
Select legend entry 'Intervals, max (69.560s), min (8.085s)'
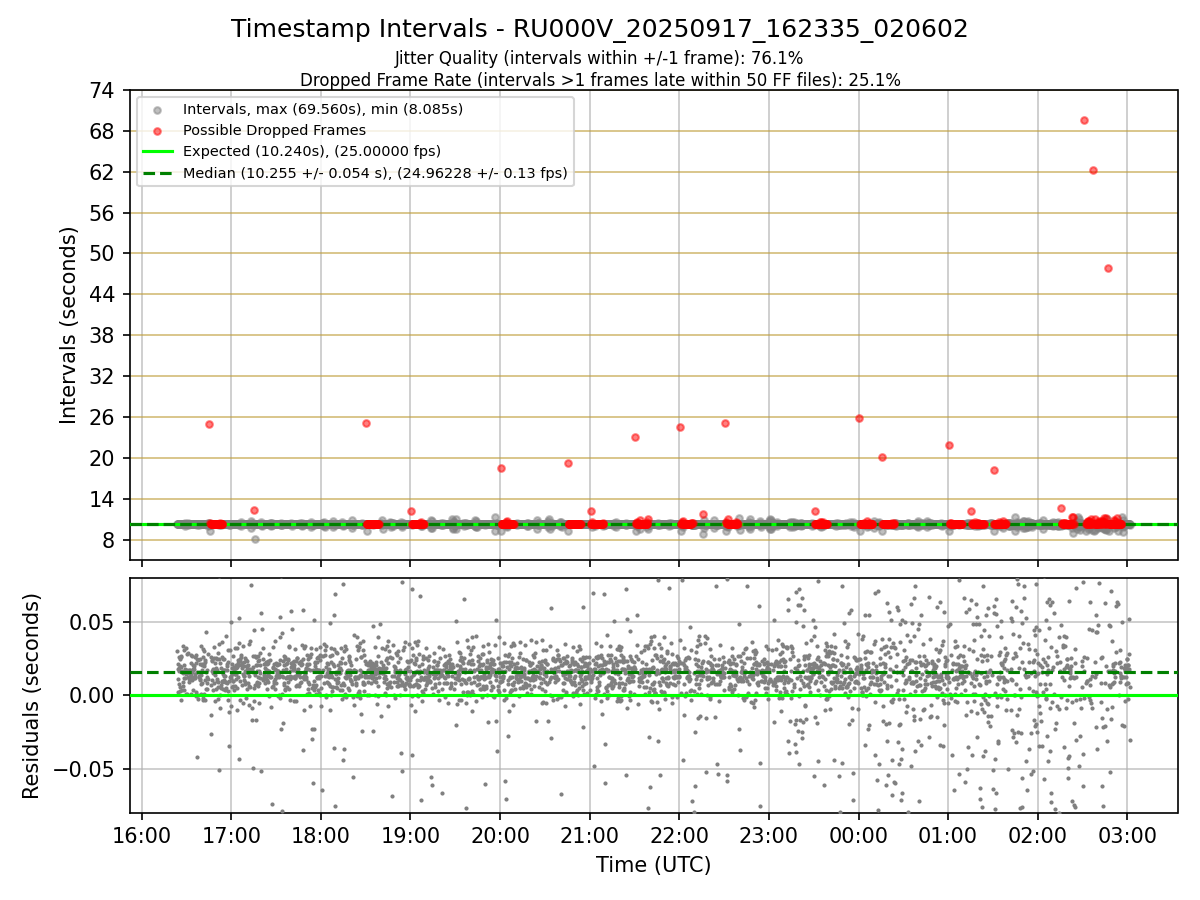323,109
